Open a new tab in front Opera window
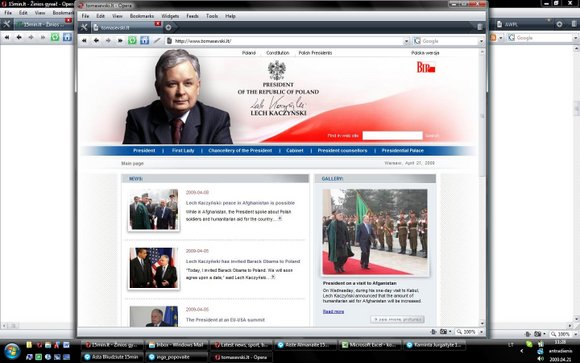The width and height of the screenshot is (580, 363). click(x=168, y=27)
